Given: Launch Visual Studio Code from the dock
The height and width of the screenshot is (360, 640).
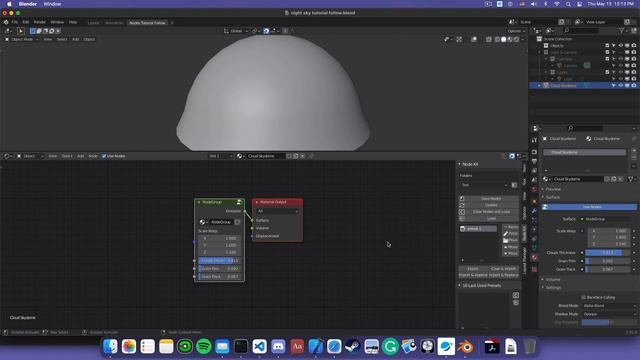Looking at the screenshot, I should tap(260, 347).
